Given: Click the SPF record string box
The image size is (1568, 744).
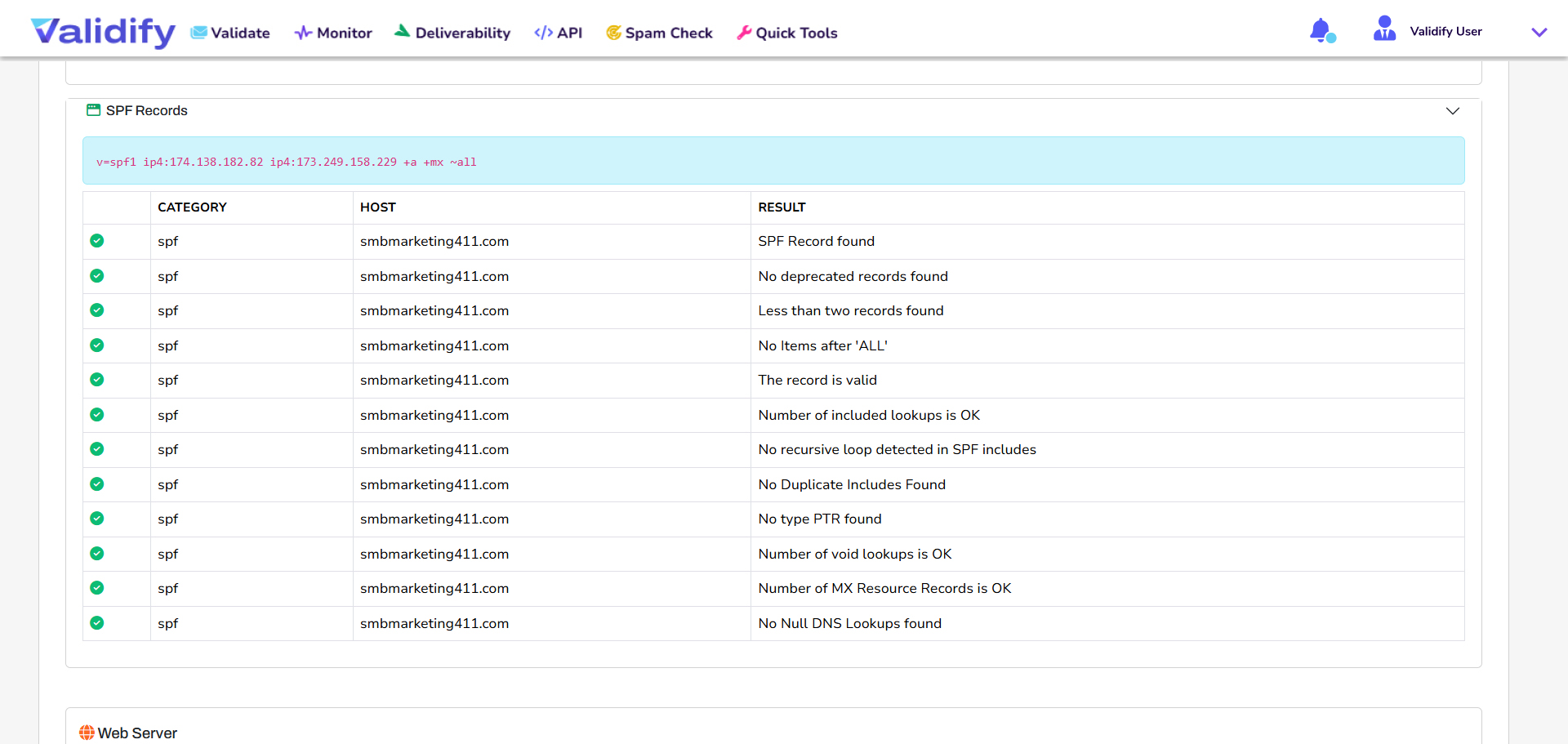Looking at the screenshot, I should pyautogui.click(x=773, y=161).
